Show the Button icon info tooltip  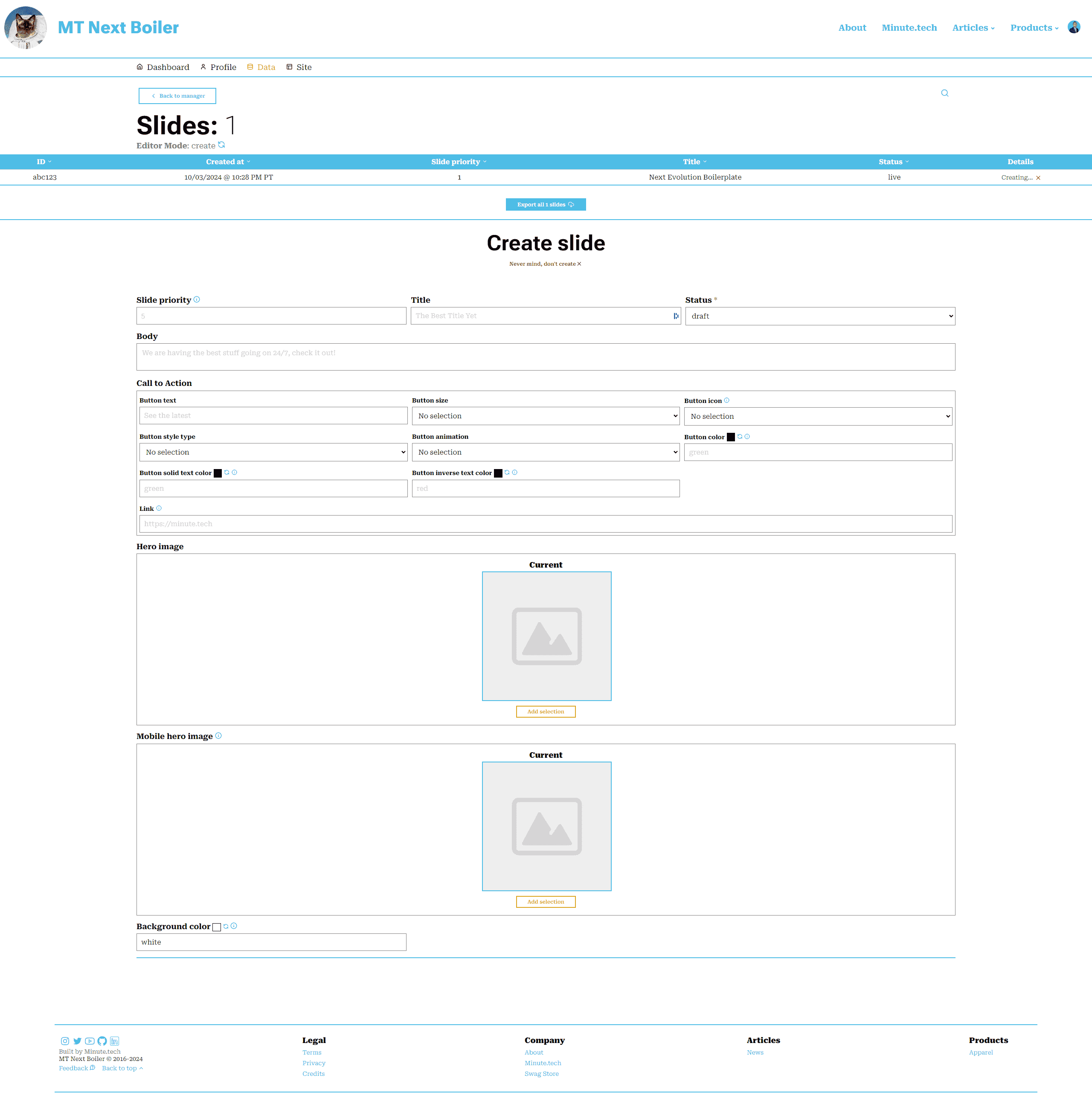click(727, 401)
